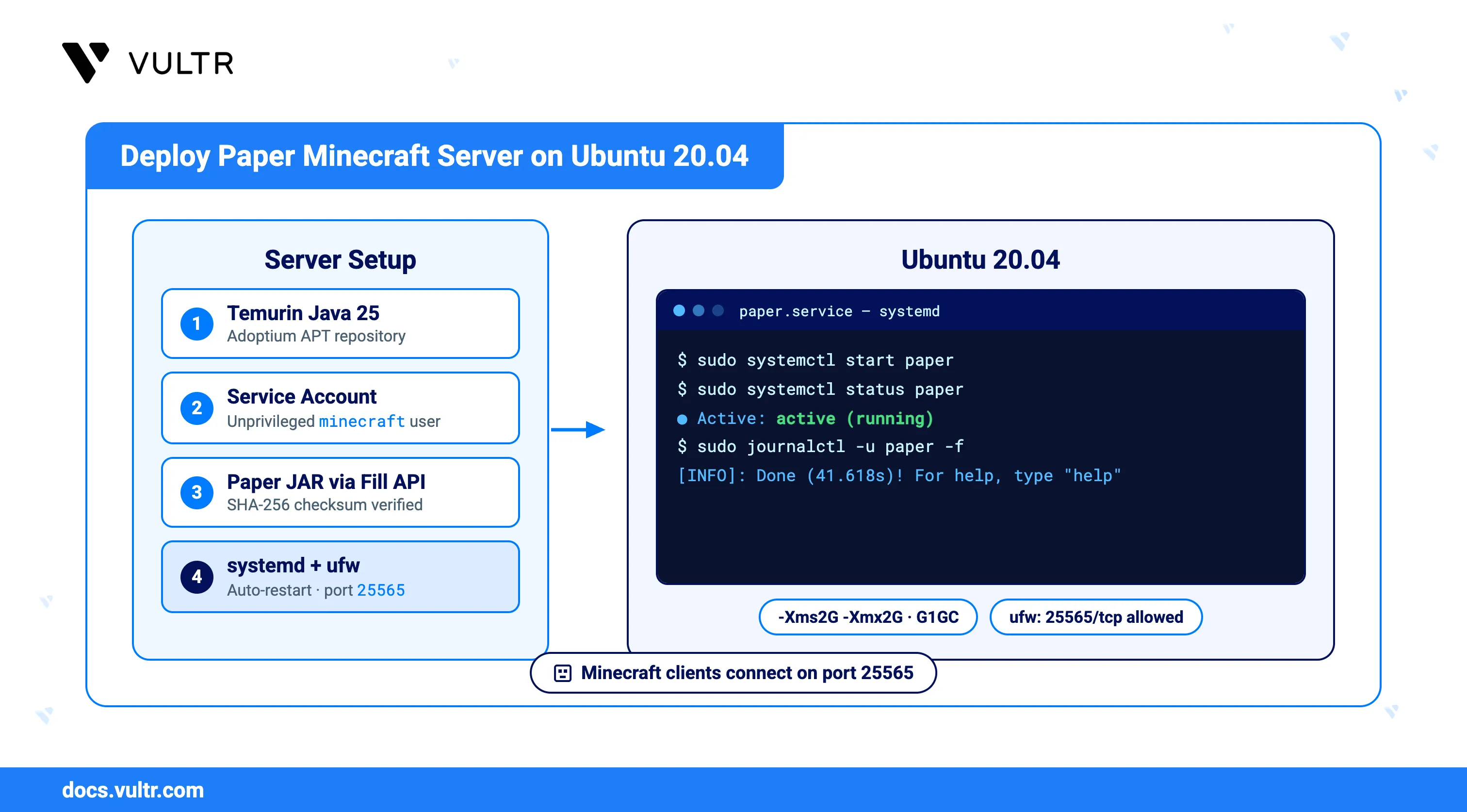1467x812 pixels.
Task: Click the 'ufw: 25565/tcp allowed' pill
Action: point(1096,617)
